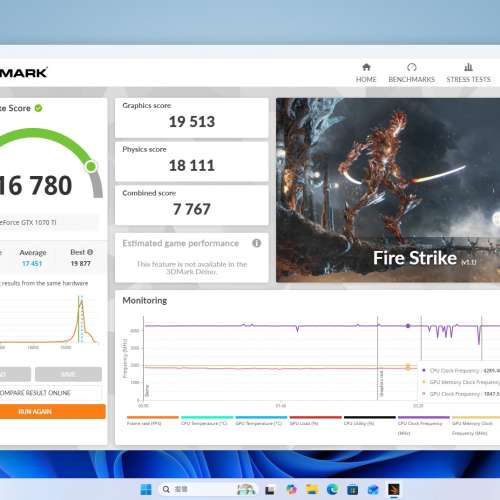Open Task View on the taskbar
The image size is (500, 500).
tap(270, 490)
